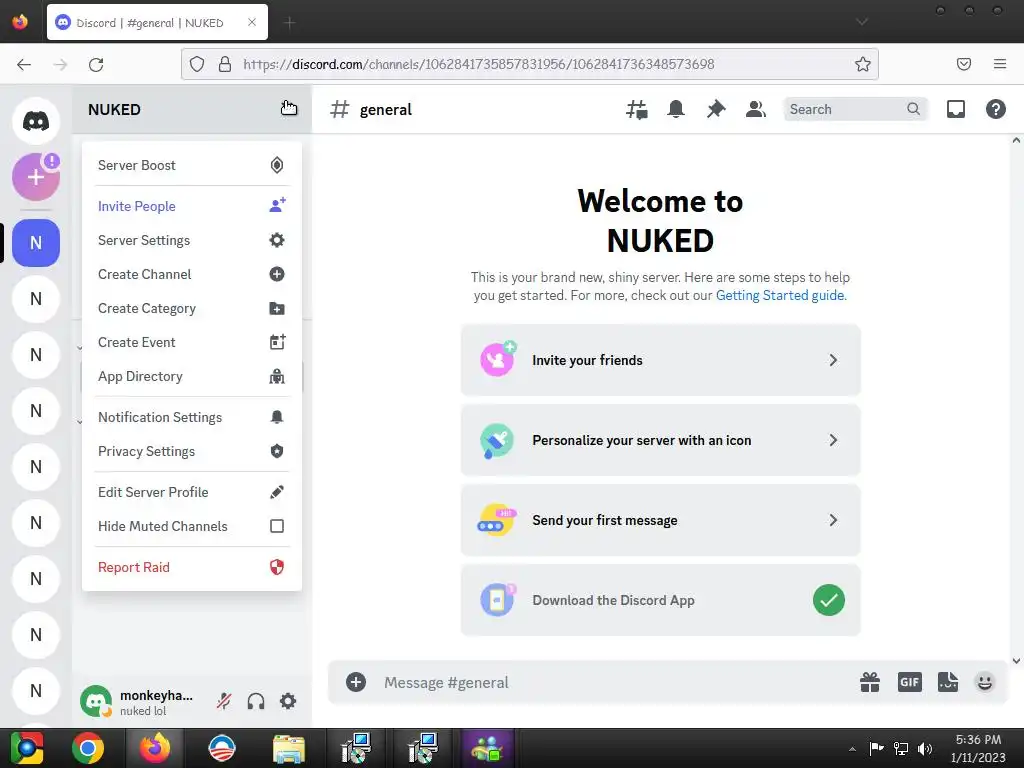This screenshot has height=768, width=1024.
Task: Choose Create Event menu item
Action: (x=191, y=342)
